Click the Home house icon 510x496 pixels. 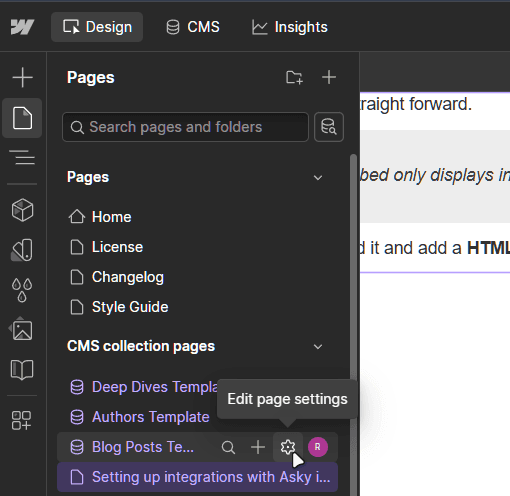pos(77,217)
